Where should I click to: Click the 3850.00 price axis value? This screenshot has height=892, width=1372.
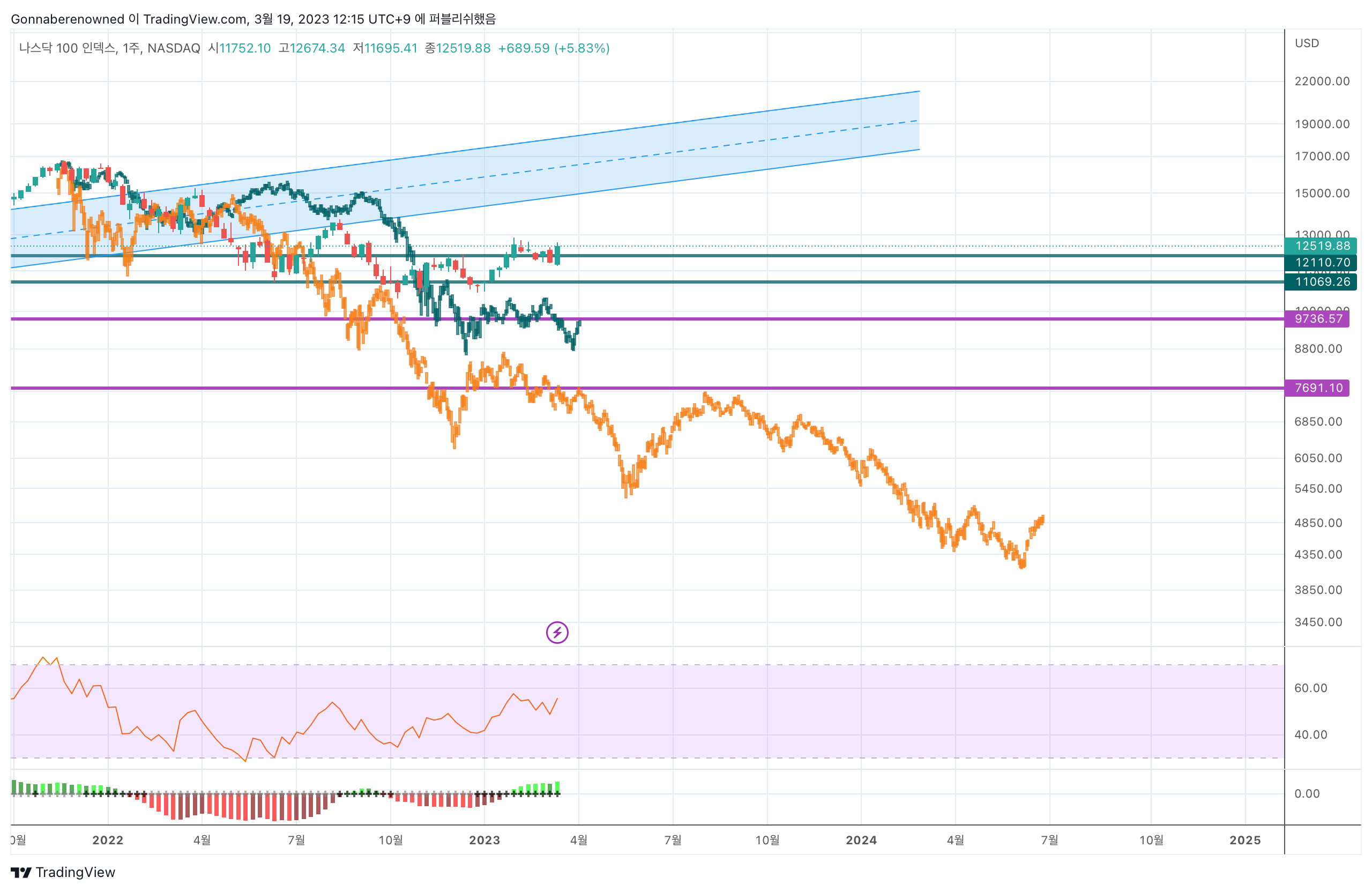pos(1318,590)
